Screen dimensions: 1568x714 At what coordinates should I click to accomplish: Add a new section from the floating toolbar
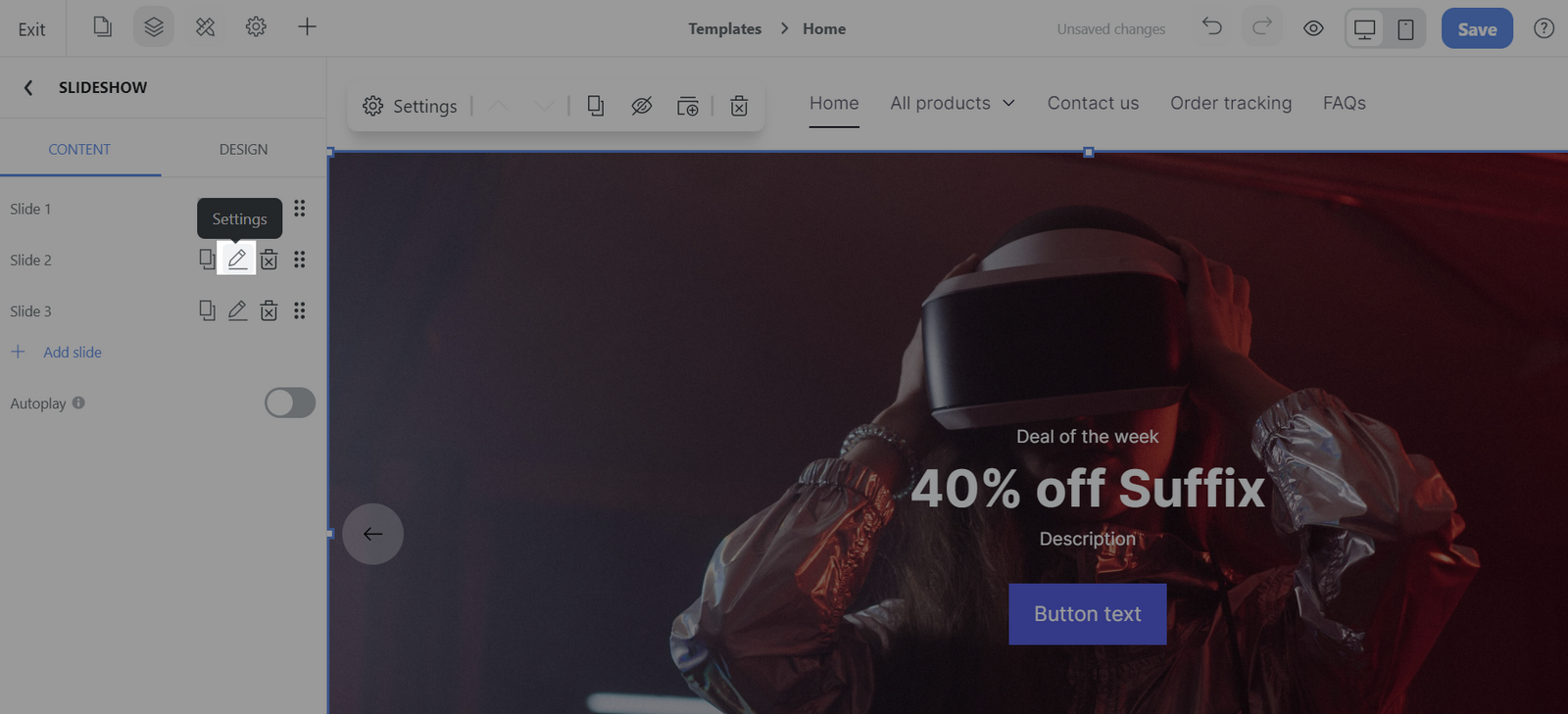coord(688,106)
